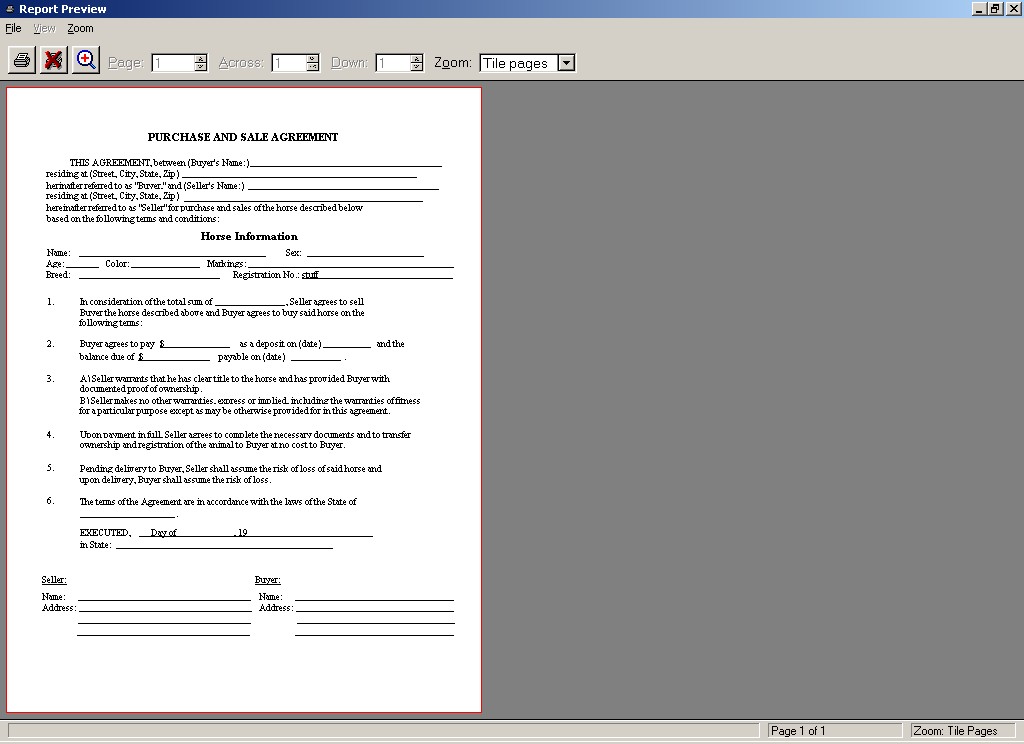1024x744 pixels.
Task: Open the File menu
Action: pos(13,29)
